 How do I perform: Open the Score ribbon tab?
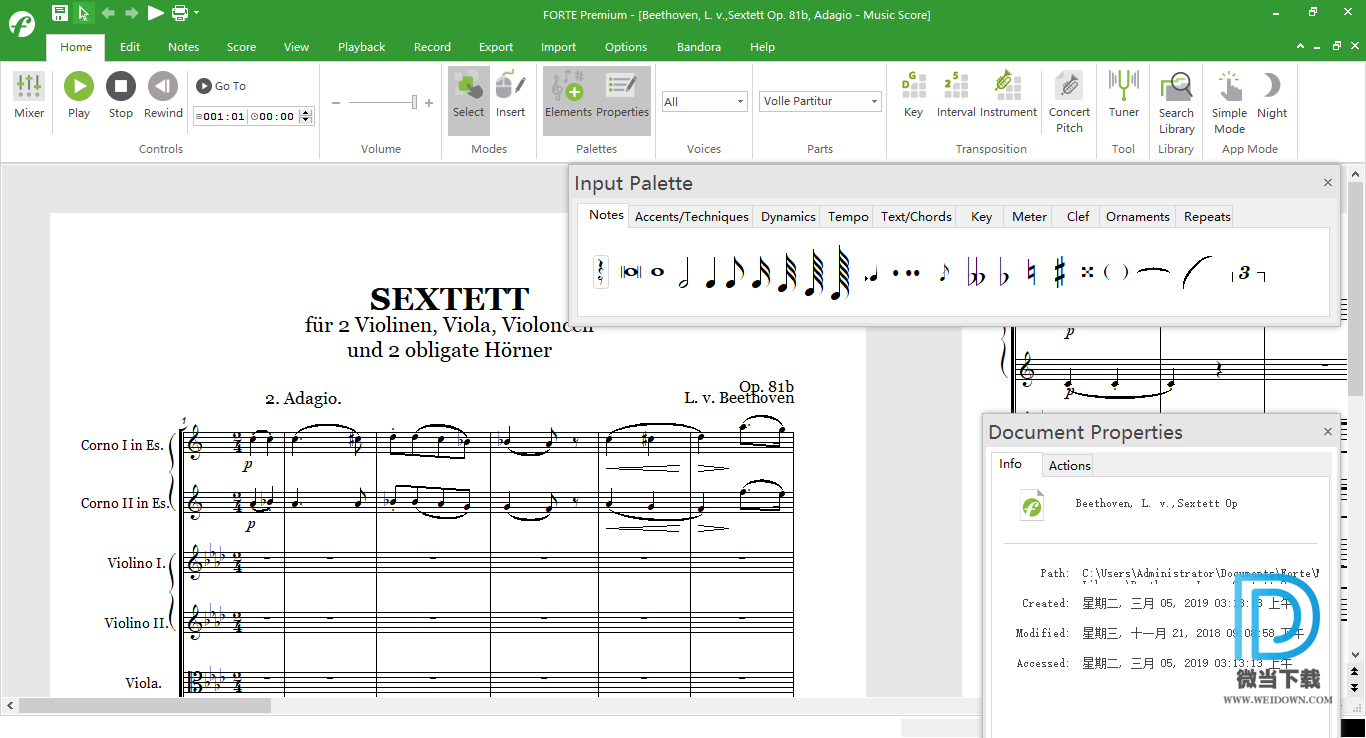[x=241, y=47]
